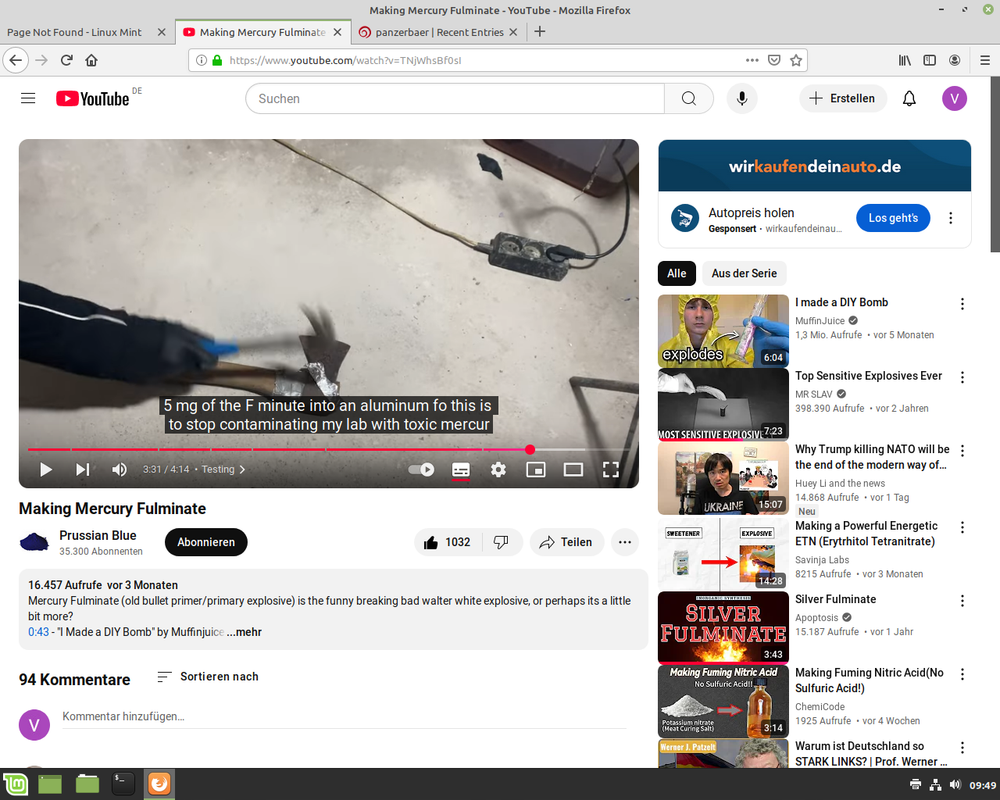Skip to the next video
The height and width of the screenshot is (800, 1000).
click(x=82, y=470)
